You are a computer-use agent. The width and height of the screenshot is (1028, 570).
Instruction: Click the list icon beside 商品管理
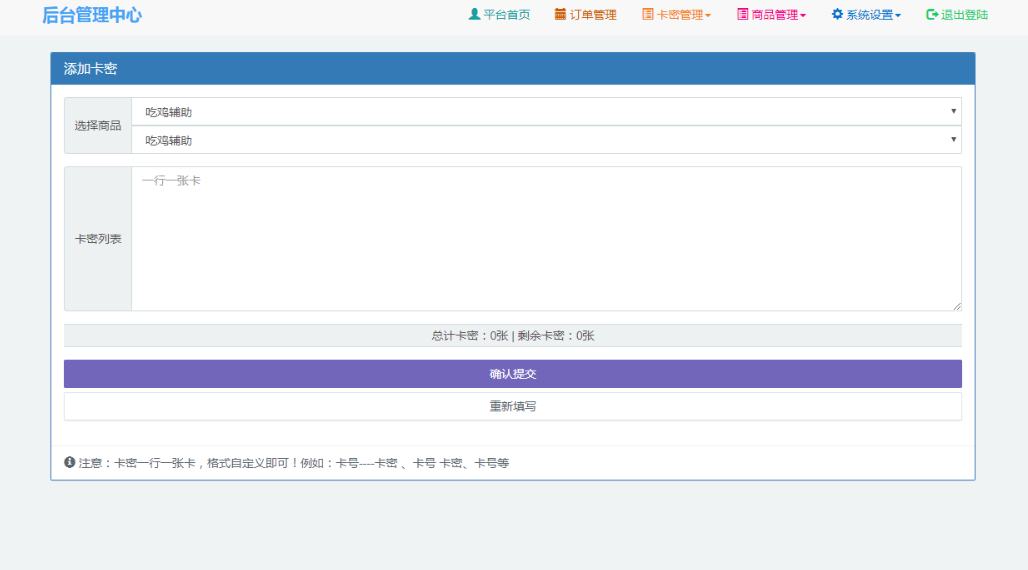click(742, 15)
